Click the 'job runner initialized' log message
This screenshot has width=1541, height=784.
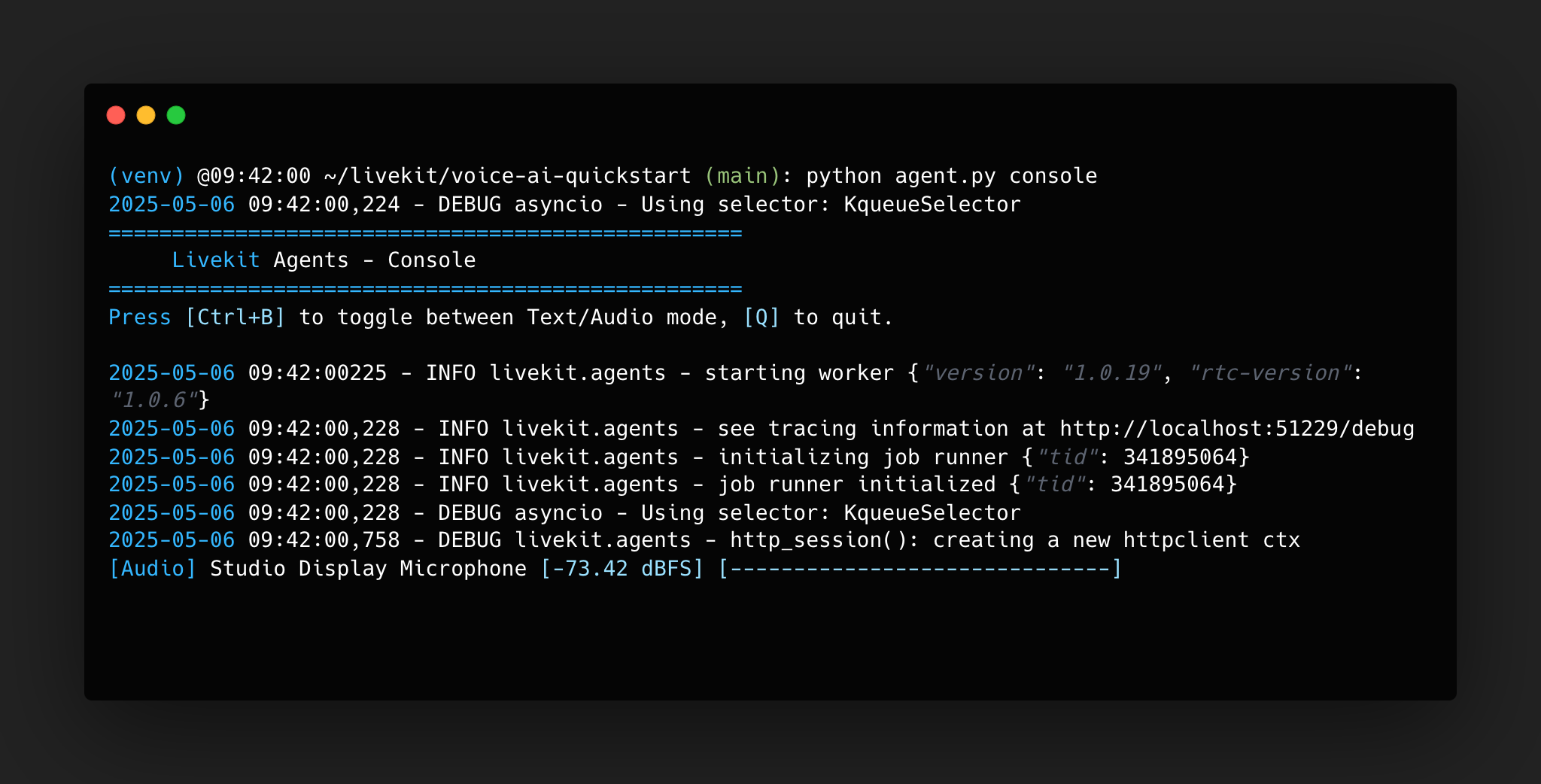856,485
